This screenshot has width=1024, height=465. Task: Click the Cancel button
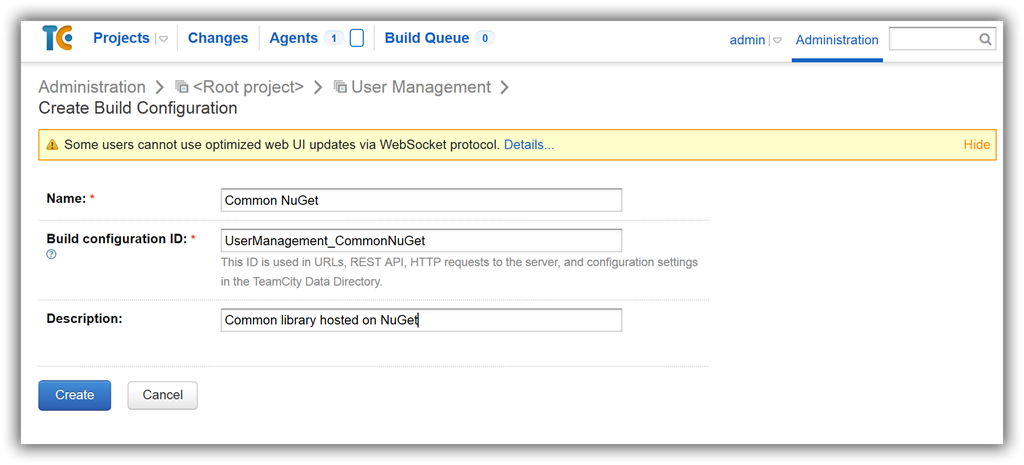coord(163,395)
